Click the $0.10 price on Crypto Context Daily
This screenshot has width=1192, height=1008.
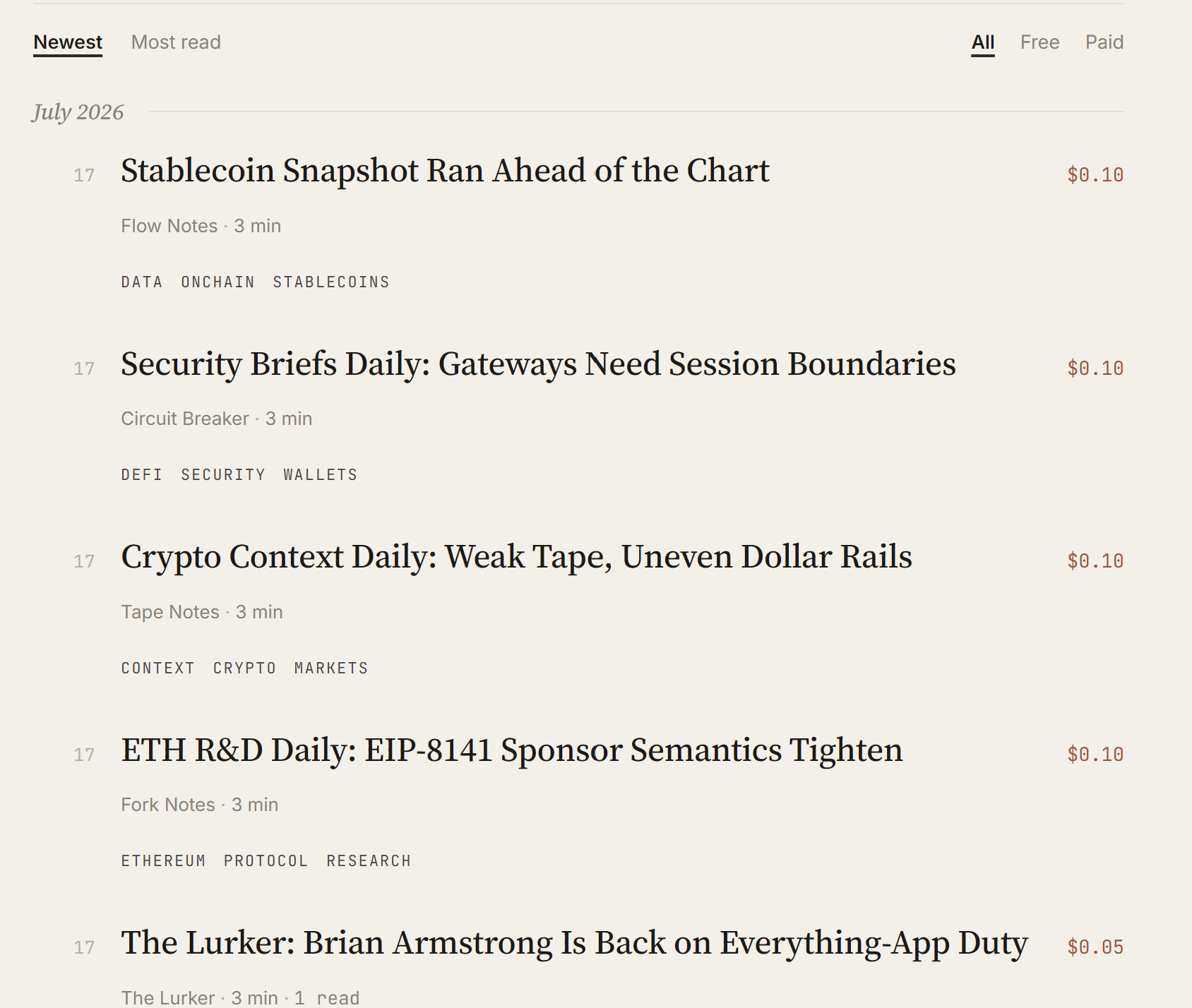pyautogui.click(x=1095, y=561)
